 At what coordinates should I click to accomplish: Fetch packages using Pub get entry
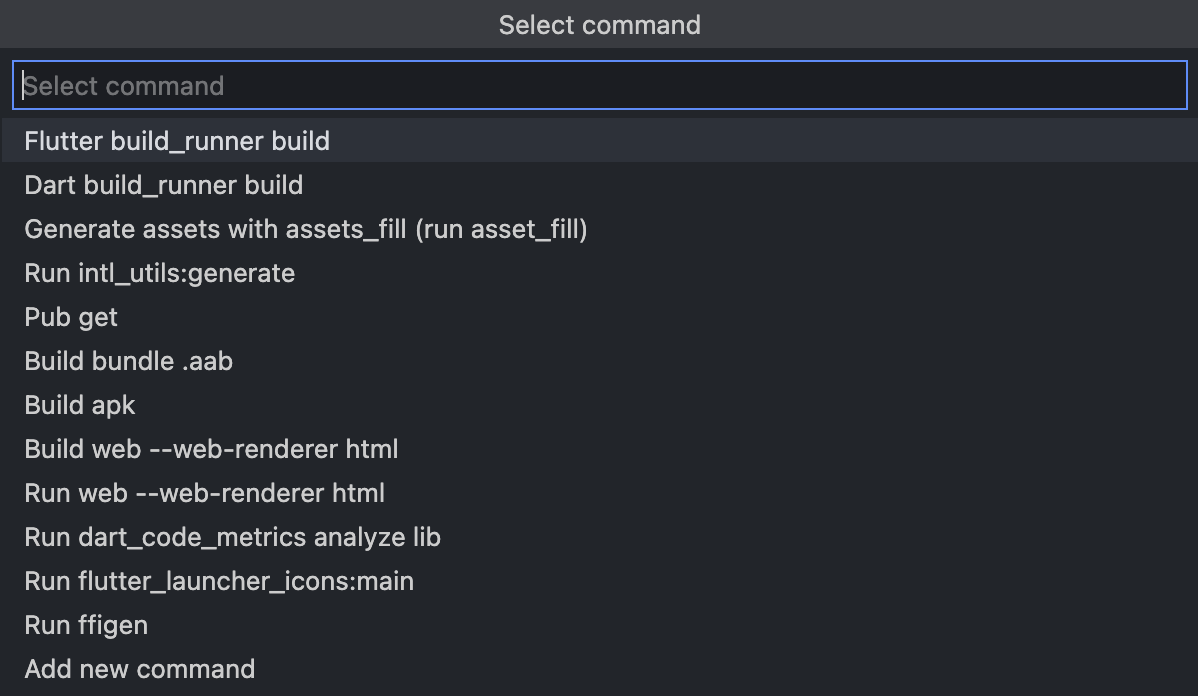[71, 317]
